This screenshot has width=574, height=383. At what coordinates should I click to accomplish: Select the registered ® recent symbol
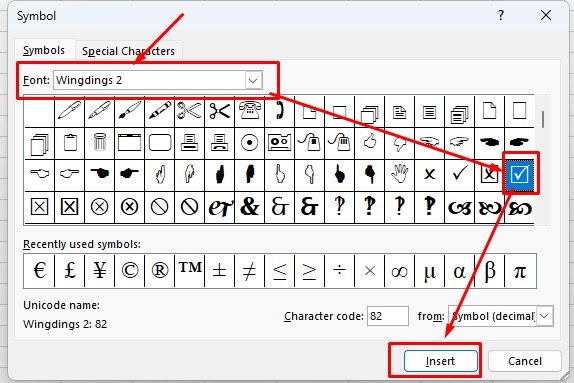(160, 271)
